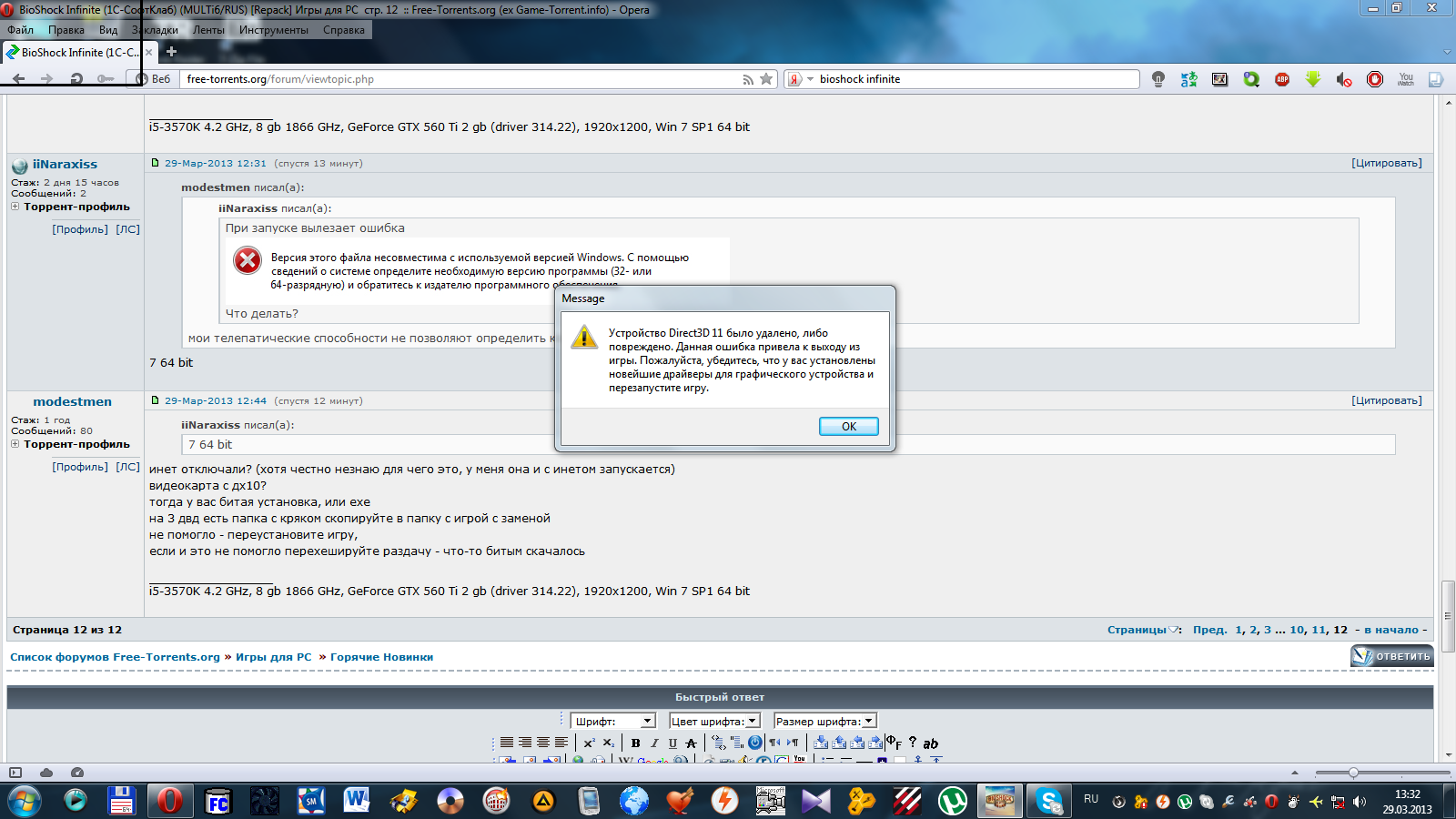Click the green download arrow extension
Viewport: 1456px width, 819px height.
tap(1313, 79)
